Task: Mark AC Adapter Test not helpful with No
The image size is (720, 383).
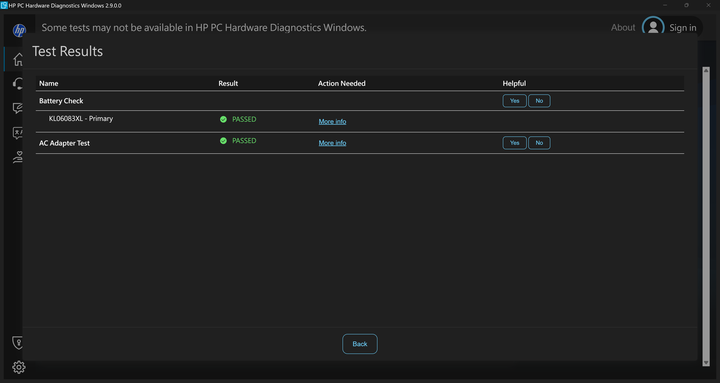Action: click(539, 143)
